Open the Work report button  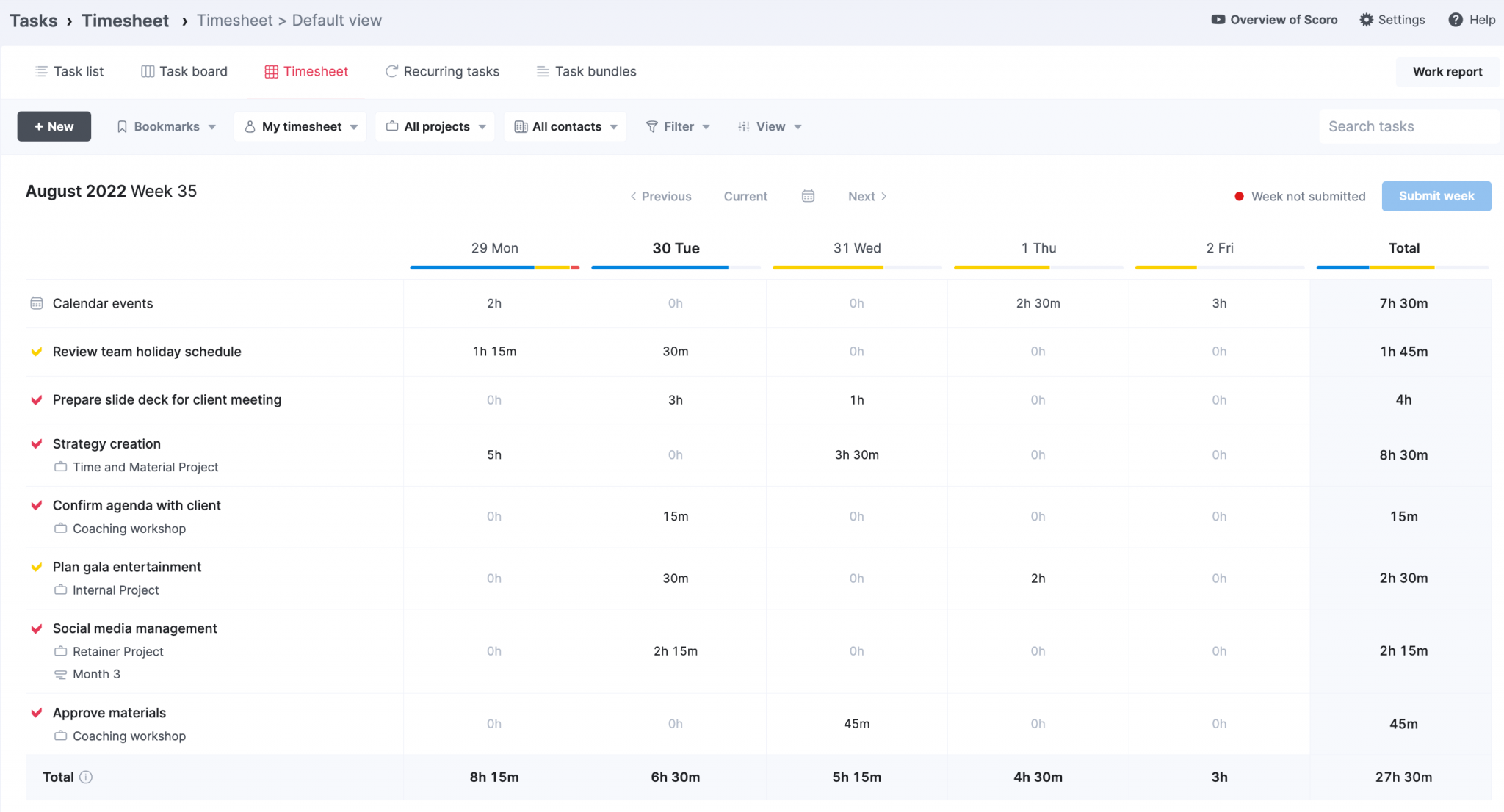click(1447, 71)
